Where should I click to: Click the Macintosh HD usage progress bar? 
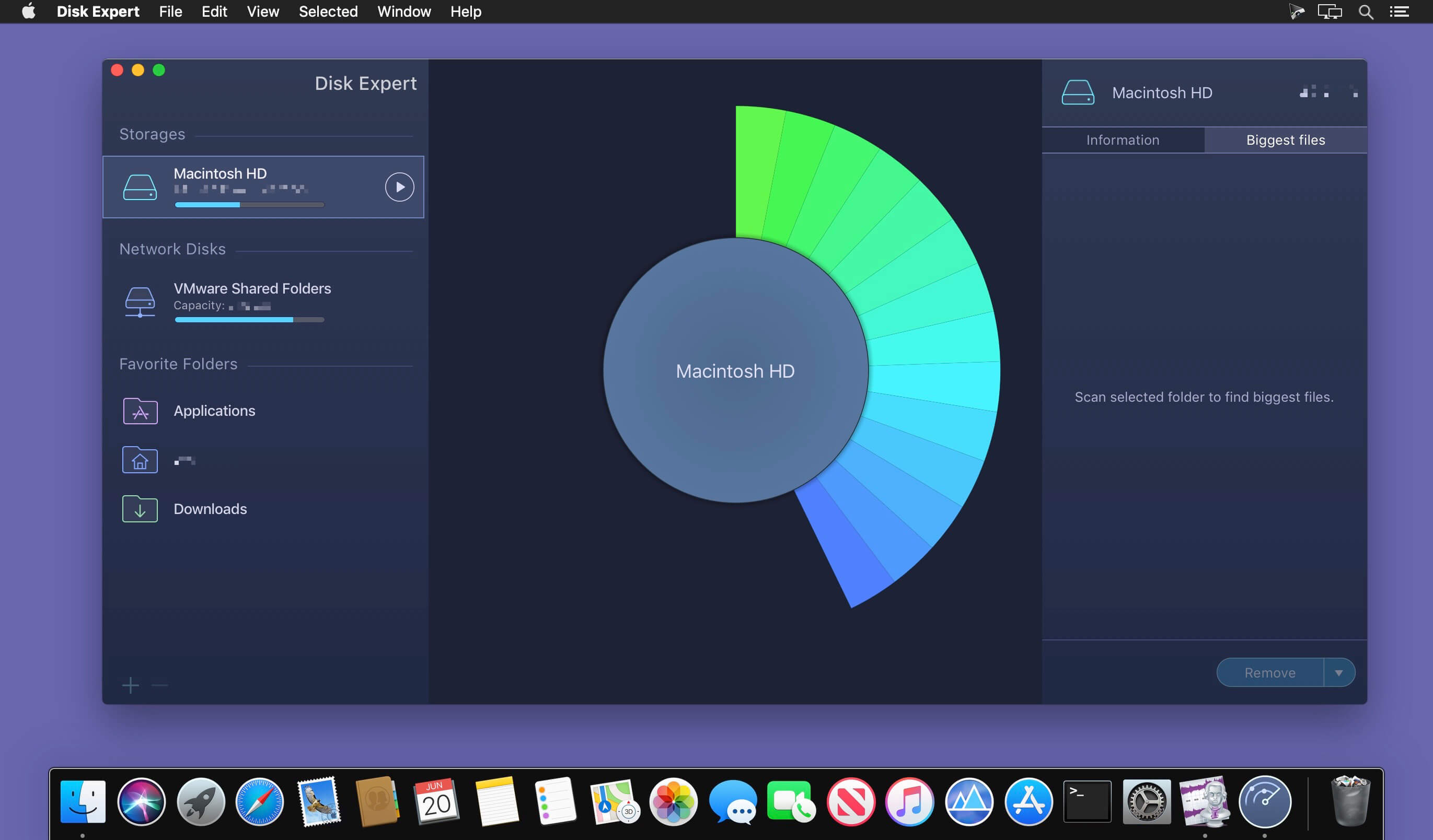[250, 204]
